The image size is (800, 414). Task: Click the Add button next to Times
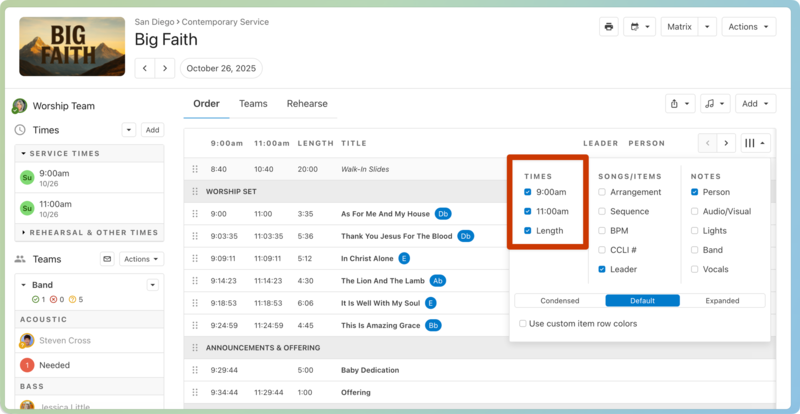click(x=152, y=130)
